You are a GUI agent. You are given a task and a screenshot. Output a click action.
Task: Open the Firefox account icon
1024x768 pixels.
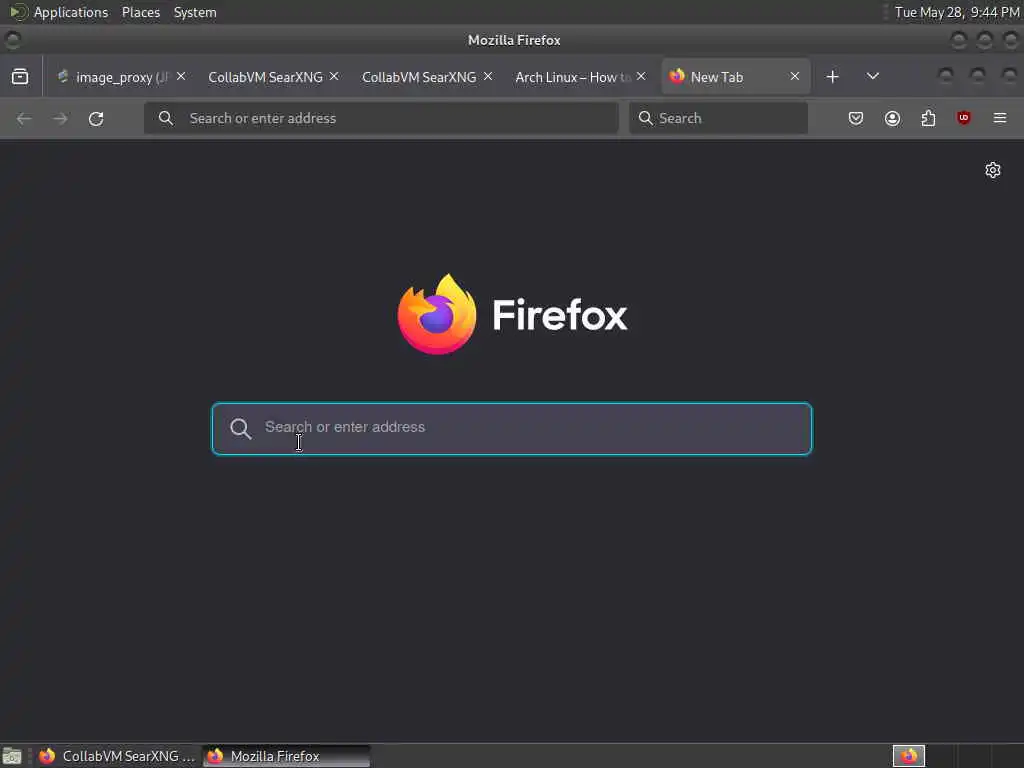892,118
